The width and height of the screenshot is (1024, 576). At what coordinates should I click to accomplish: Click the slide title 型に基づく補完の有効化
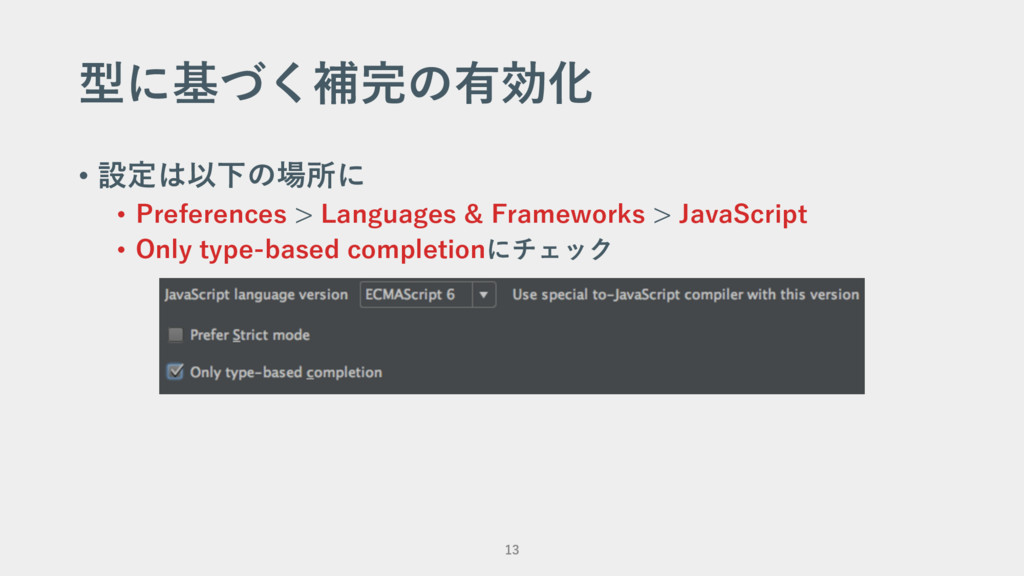[336, 83]
